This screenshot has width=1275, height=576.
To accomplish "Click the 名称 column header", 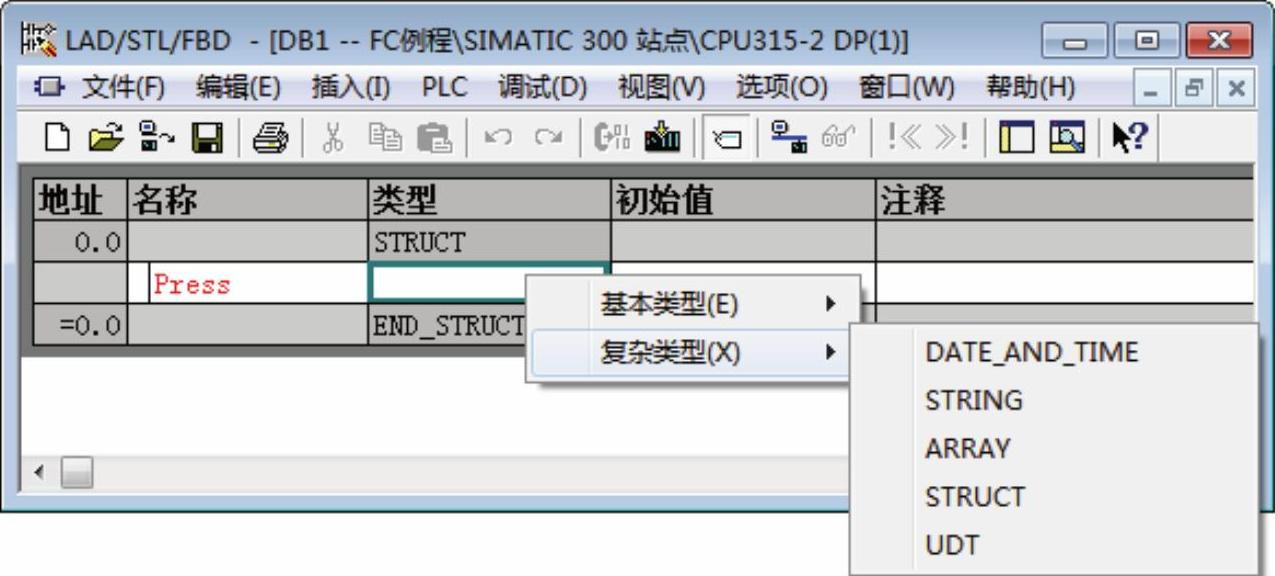I will (248, 201).
